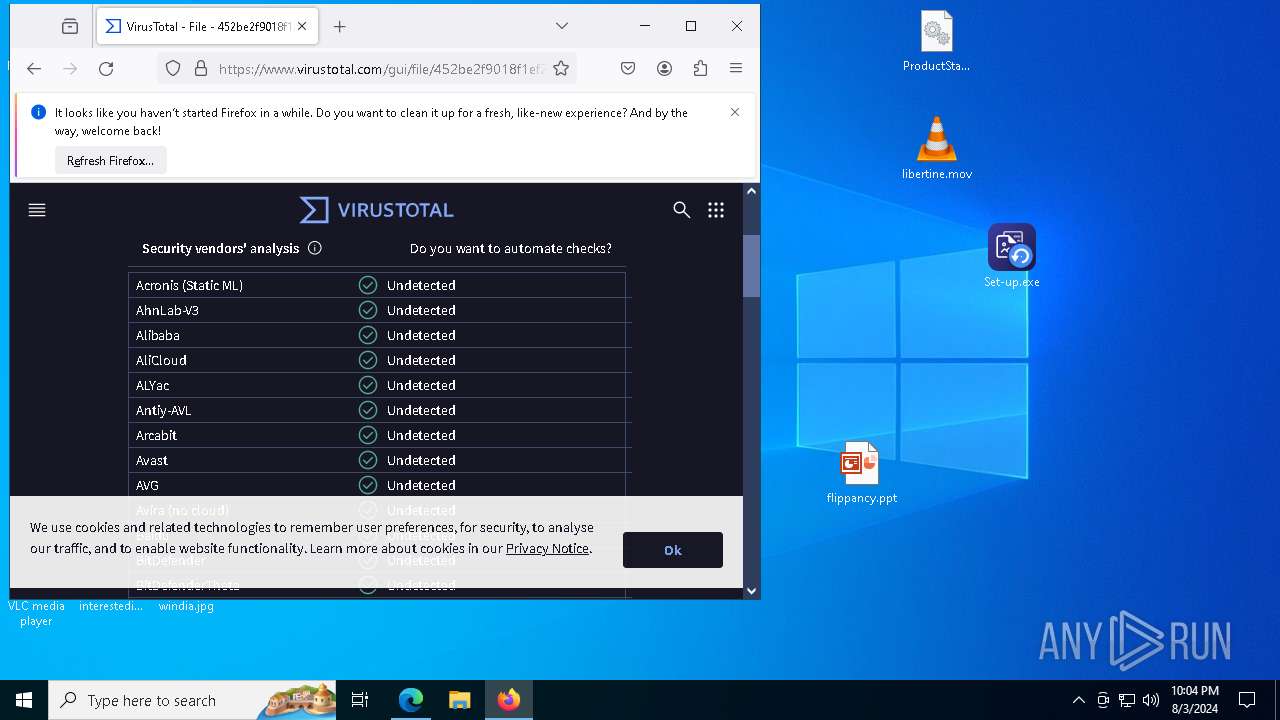Select the ALYac vendor name
The height and width of the screenshot is (720, 1280).
click(152, 385)
